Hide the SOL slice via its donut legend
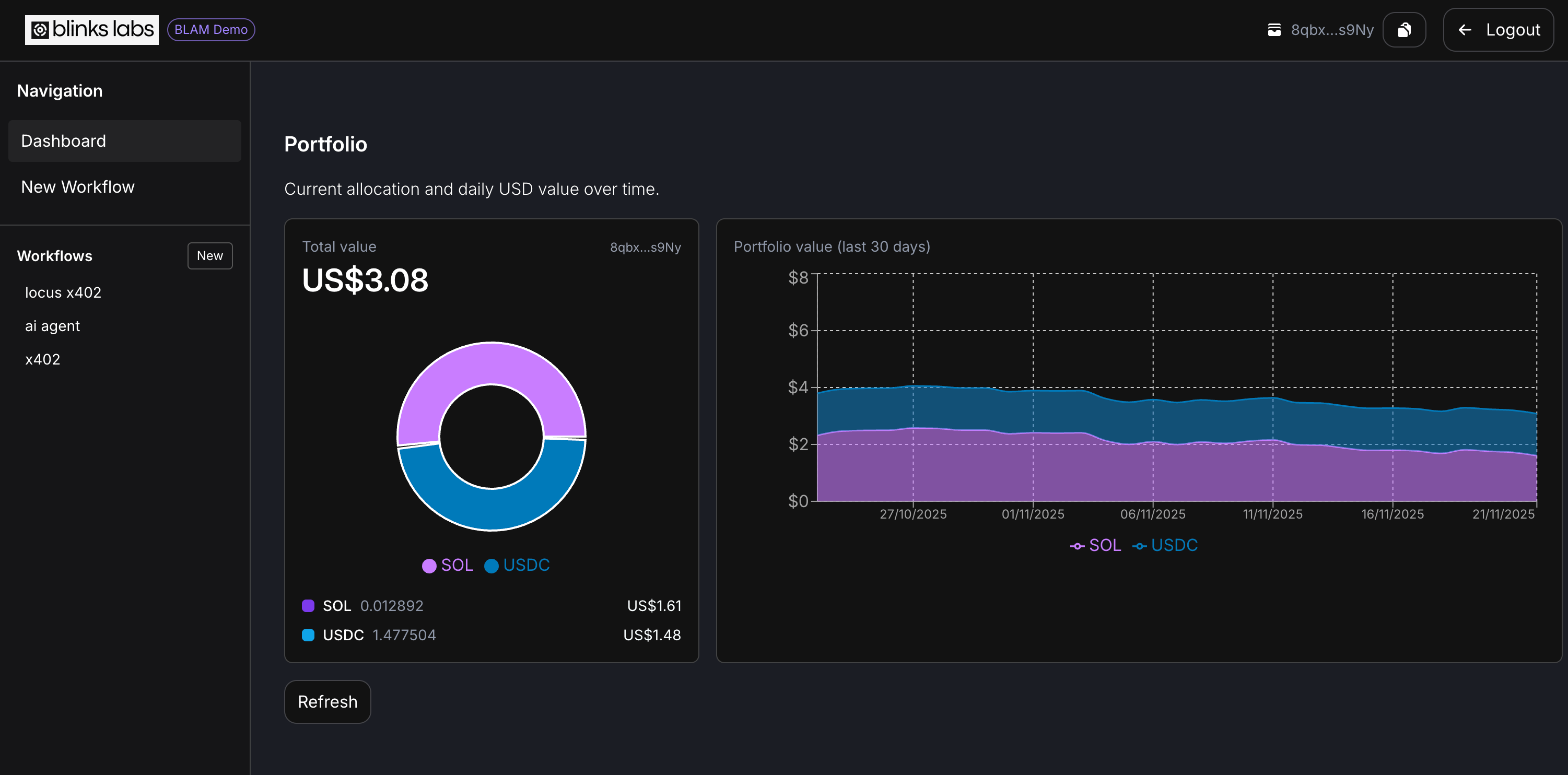 448,565
